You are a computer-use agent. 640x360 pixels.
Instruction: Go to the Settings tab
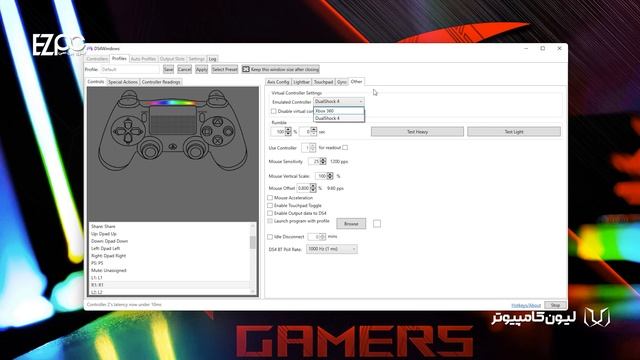coord(196,59)
